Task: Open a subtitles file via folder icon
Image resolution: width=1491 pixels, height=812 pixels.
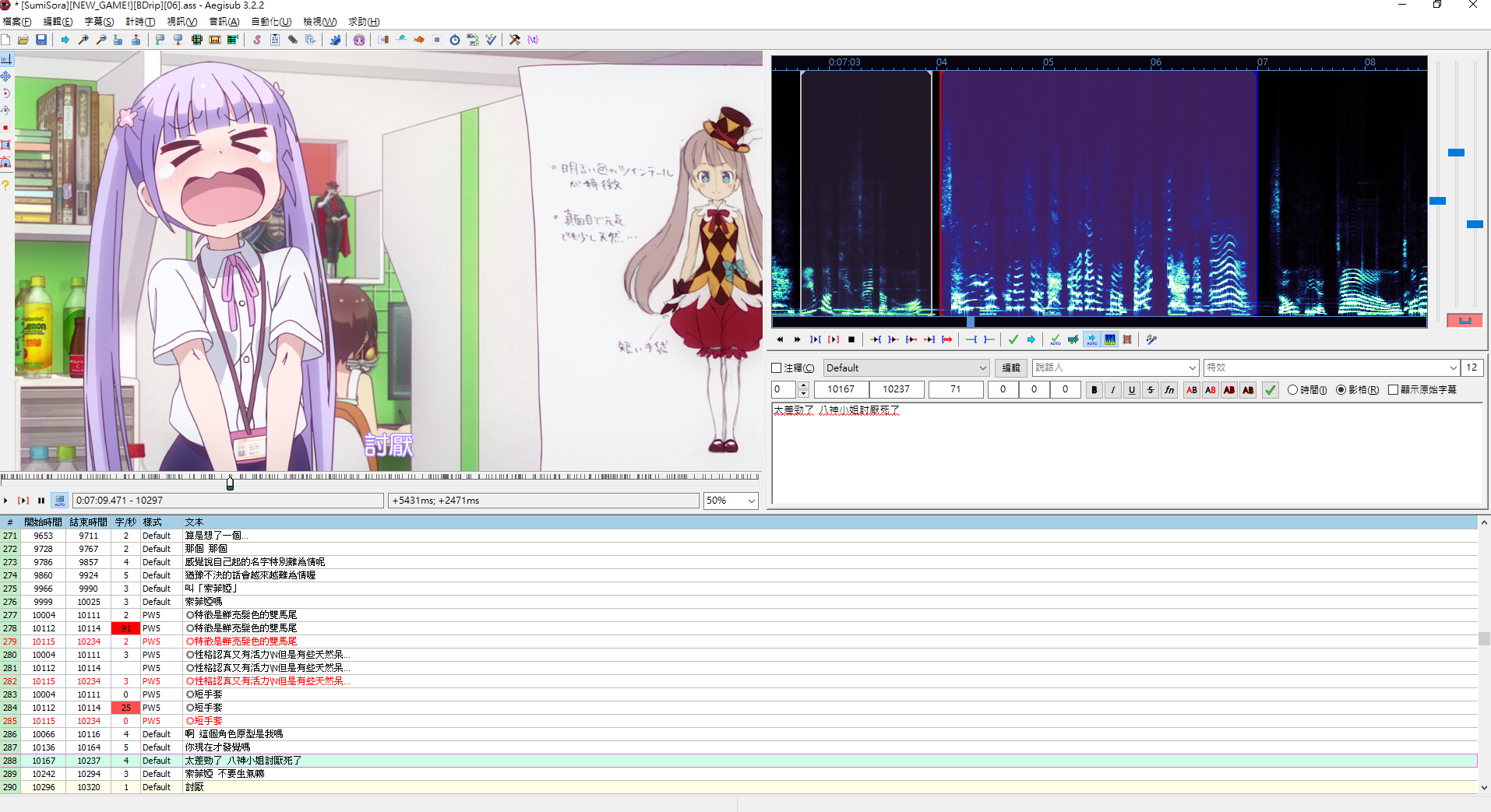Action: 23,40
